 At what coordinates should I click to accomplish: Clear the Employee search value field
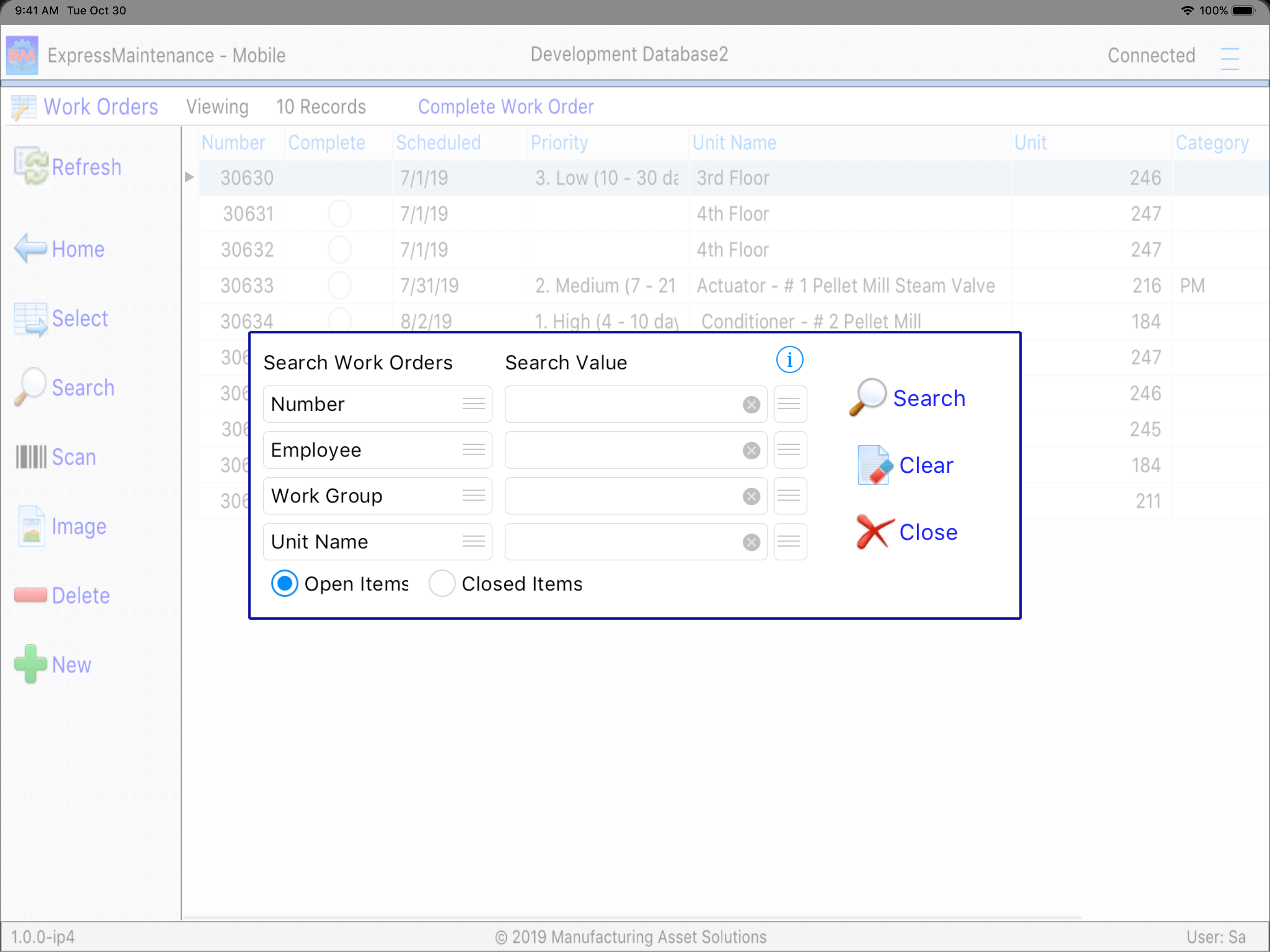tap(751, 451)
